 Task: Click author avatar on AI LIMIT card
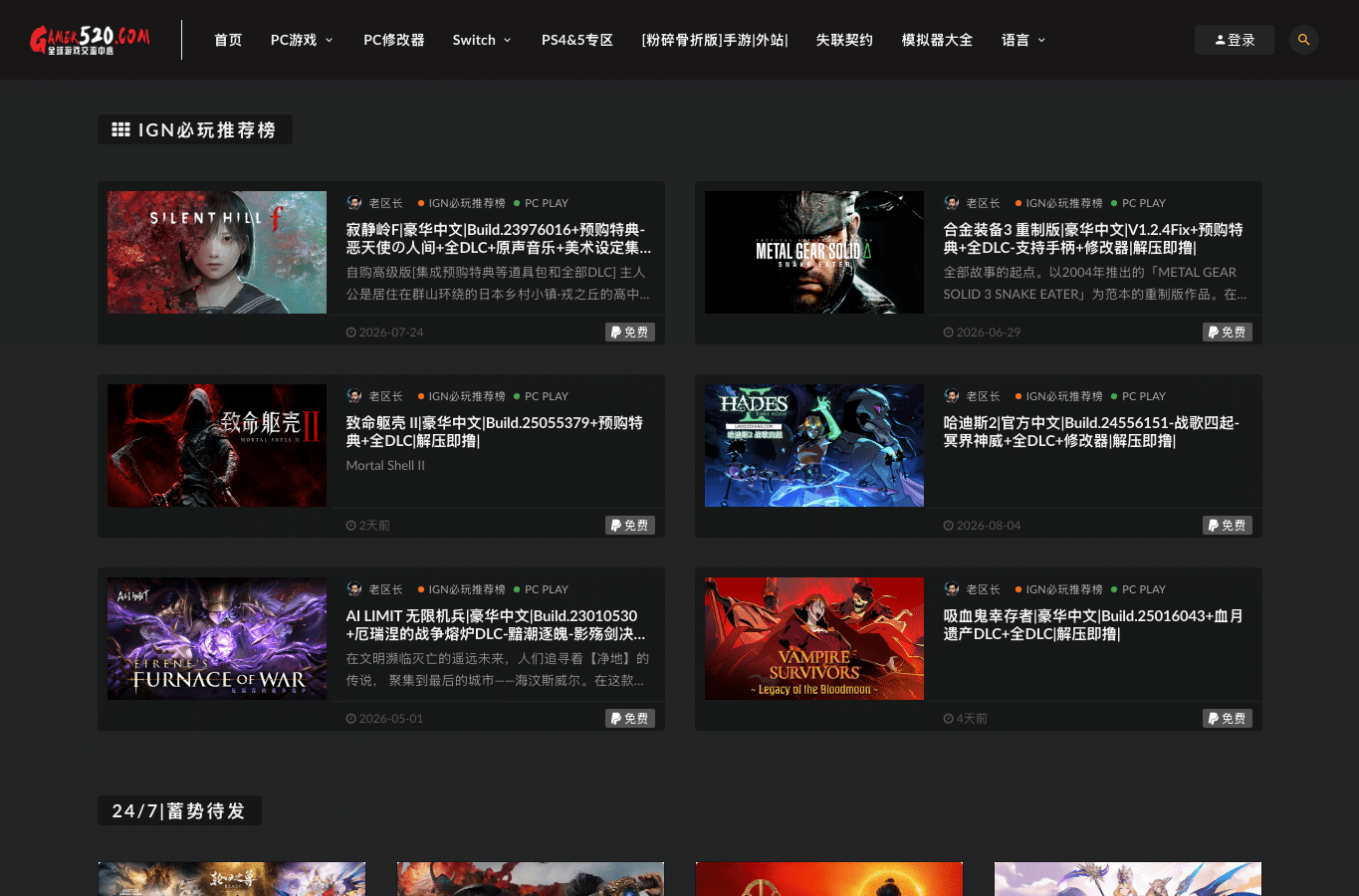354,589
